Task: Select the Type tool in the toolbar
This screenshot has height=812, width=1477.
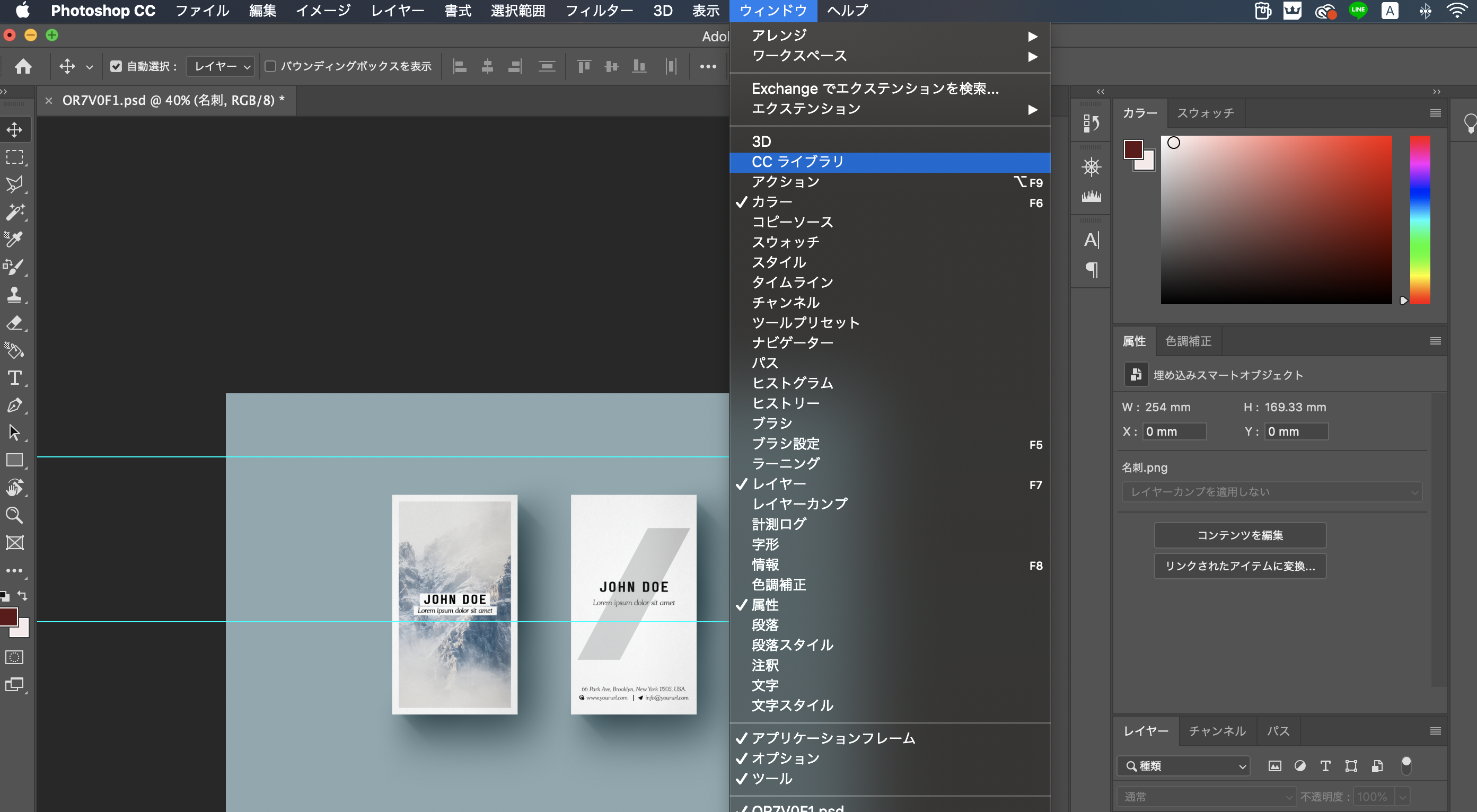Action: pos(15,377)
